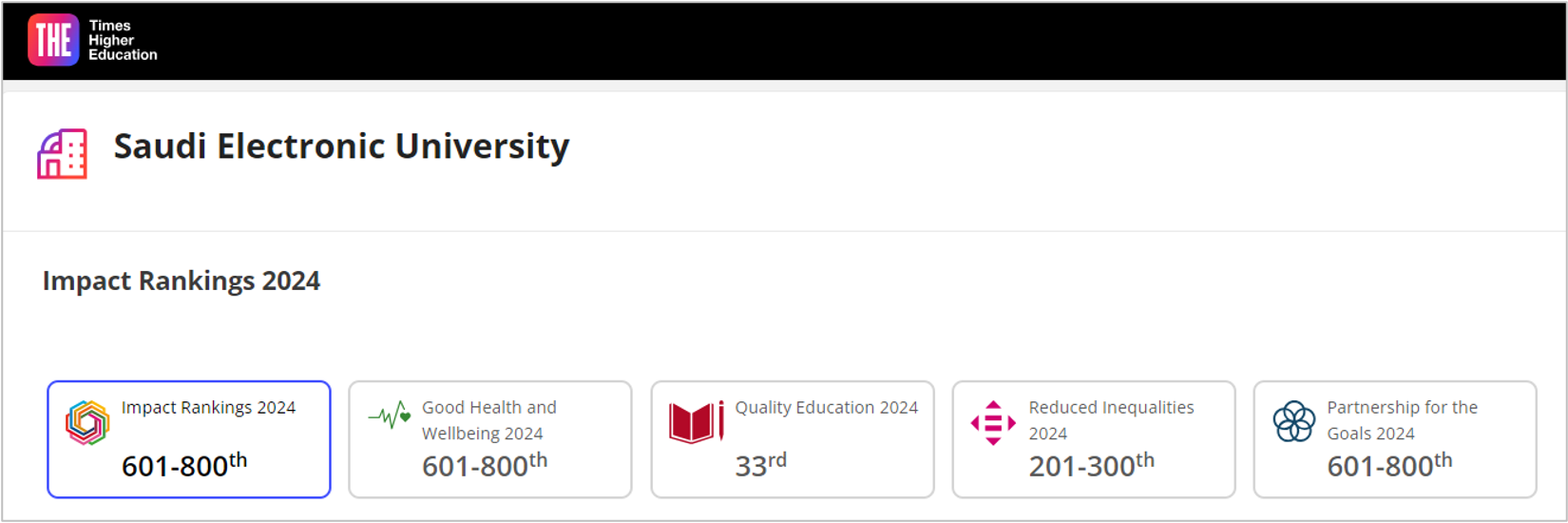Open the Reduced Inequalities 2024 label

tap(1110, 420)
